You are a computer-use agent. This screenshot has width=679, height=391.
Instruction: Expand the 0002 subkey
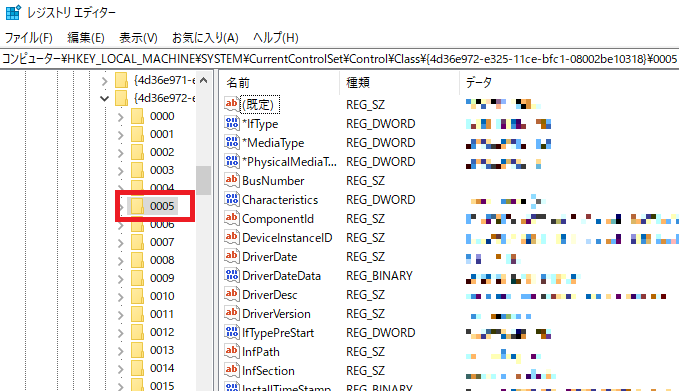[x=120, y=153]
